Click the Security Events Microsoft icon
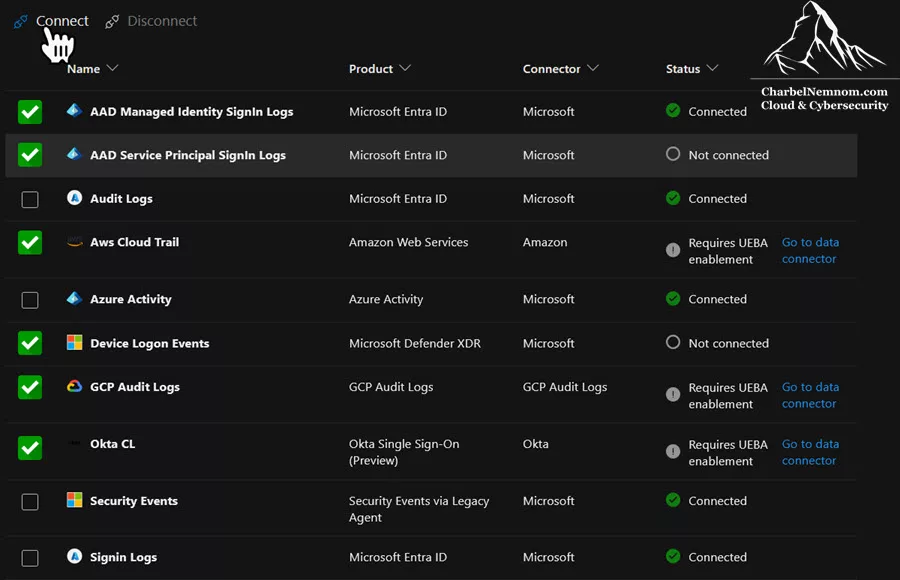900x580 pixels. click(x=74, y=500)
